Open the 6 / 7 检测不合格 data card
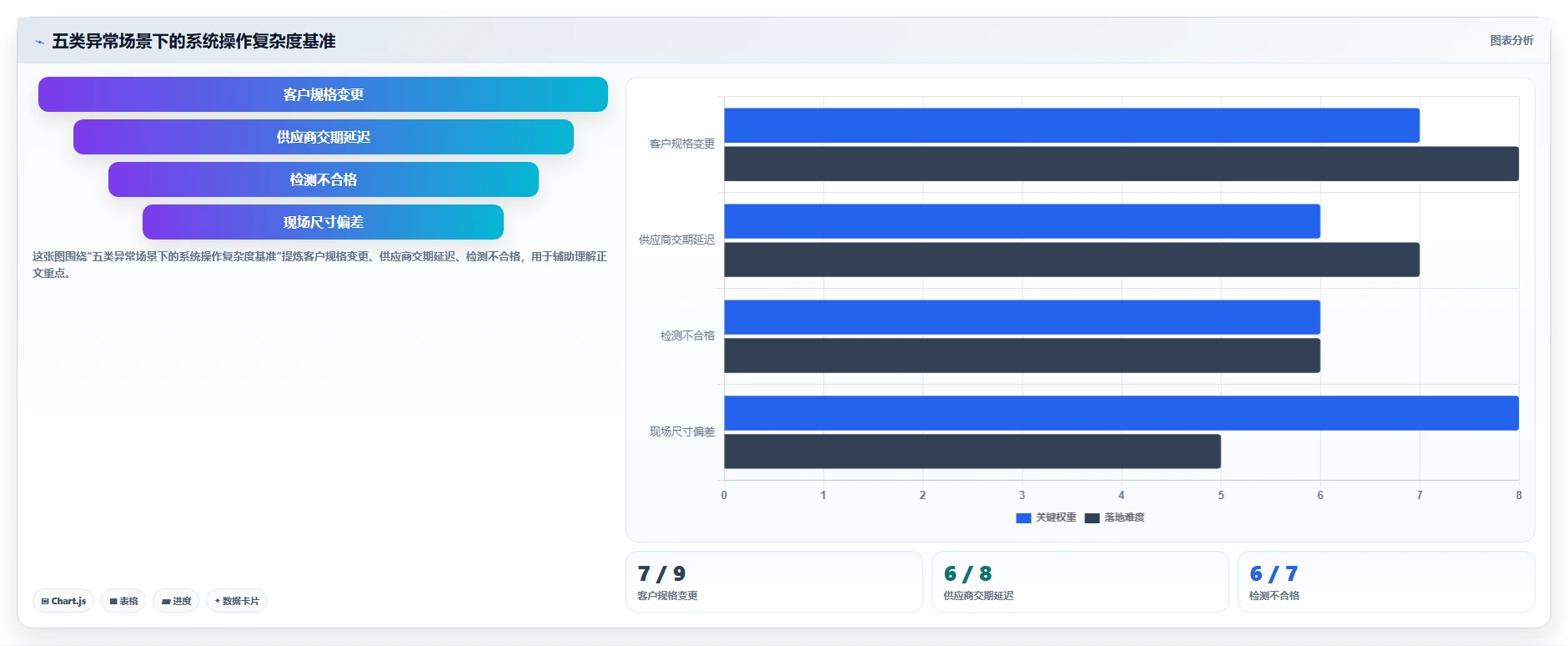Screen dimensions: 1568x646 (1386, 582)
